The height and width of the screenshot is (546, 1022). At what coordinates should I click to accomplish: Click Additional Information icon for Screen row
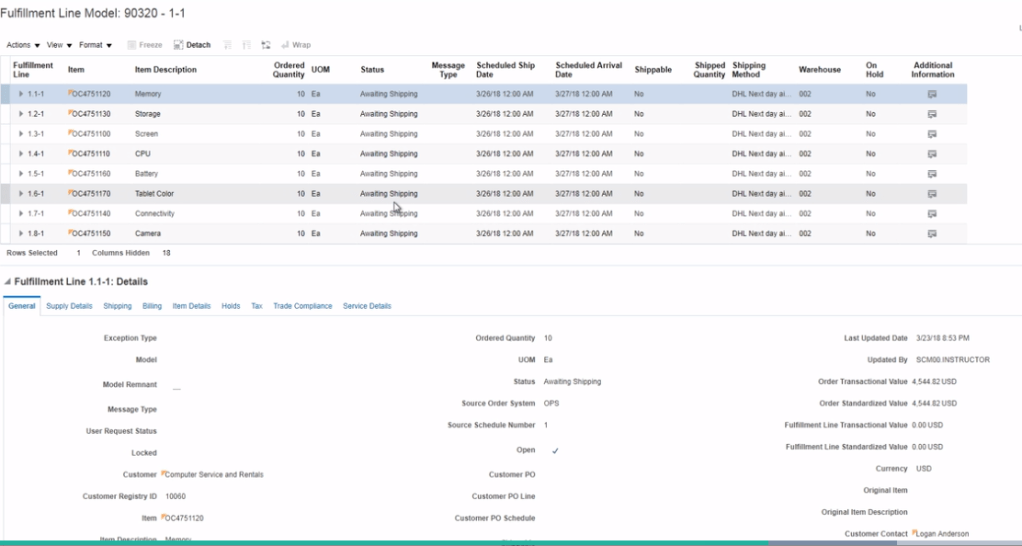click(932, 134)
